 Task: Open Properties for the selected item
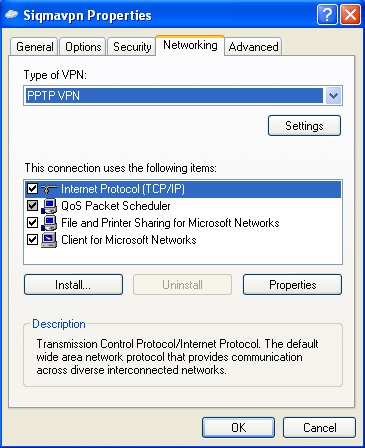pos(292,285)
